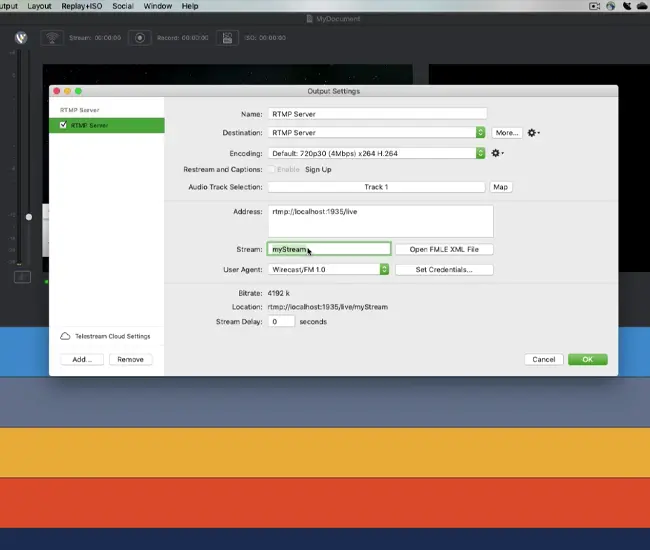Click Set Credentials... button

tap(444, 269)
